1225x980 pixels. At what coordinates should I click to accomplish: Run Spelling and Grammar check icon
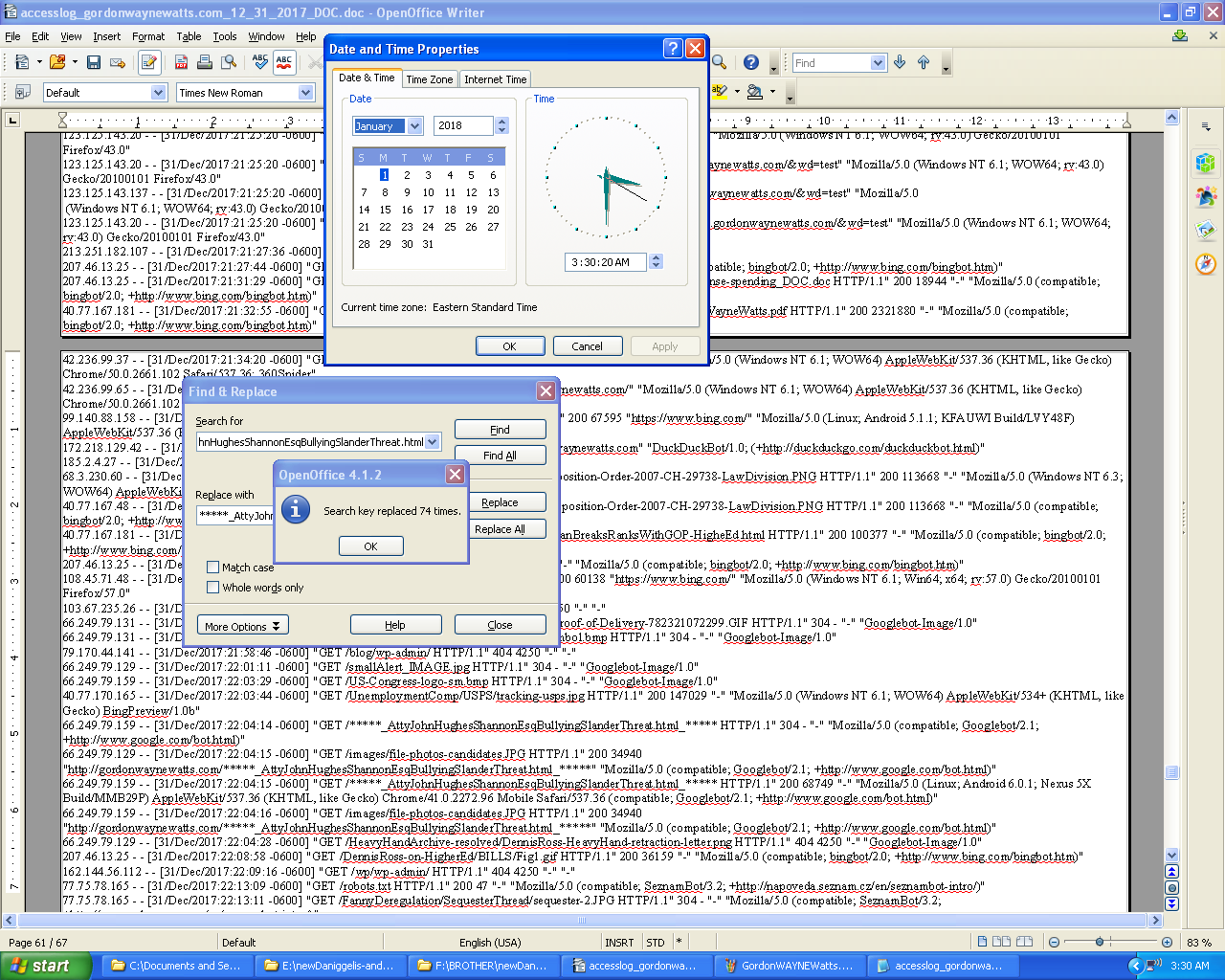pos(259,62)
